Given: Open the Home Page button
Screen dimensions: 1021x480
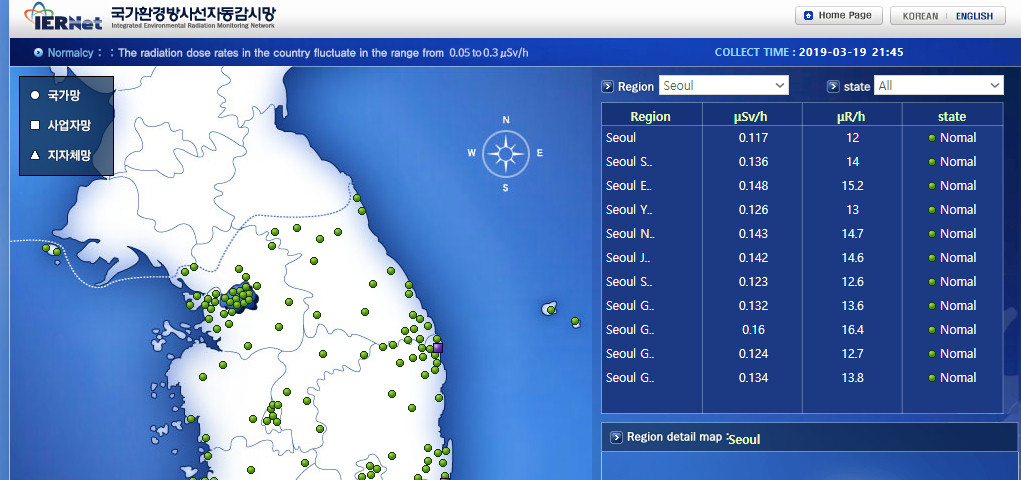Looking at the screenshot, I should pos(838,16).
